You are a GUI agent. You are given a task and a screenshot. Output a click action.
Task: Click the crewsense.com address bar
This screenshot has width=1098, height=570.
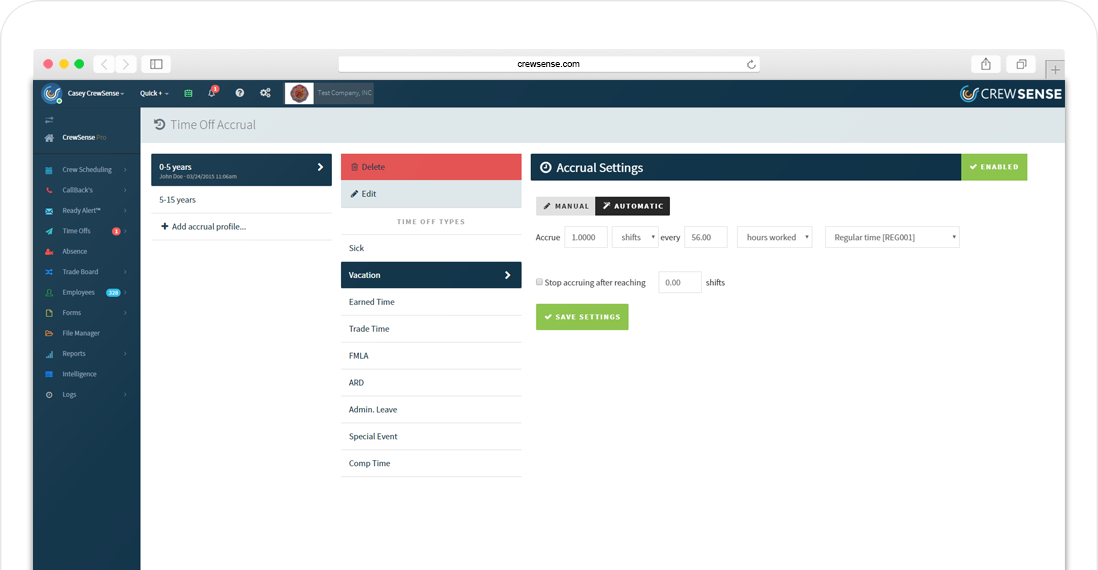click(549, 64)
